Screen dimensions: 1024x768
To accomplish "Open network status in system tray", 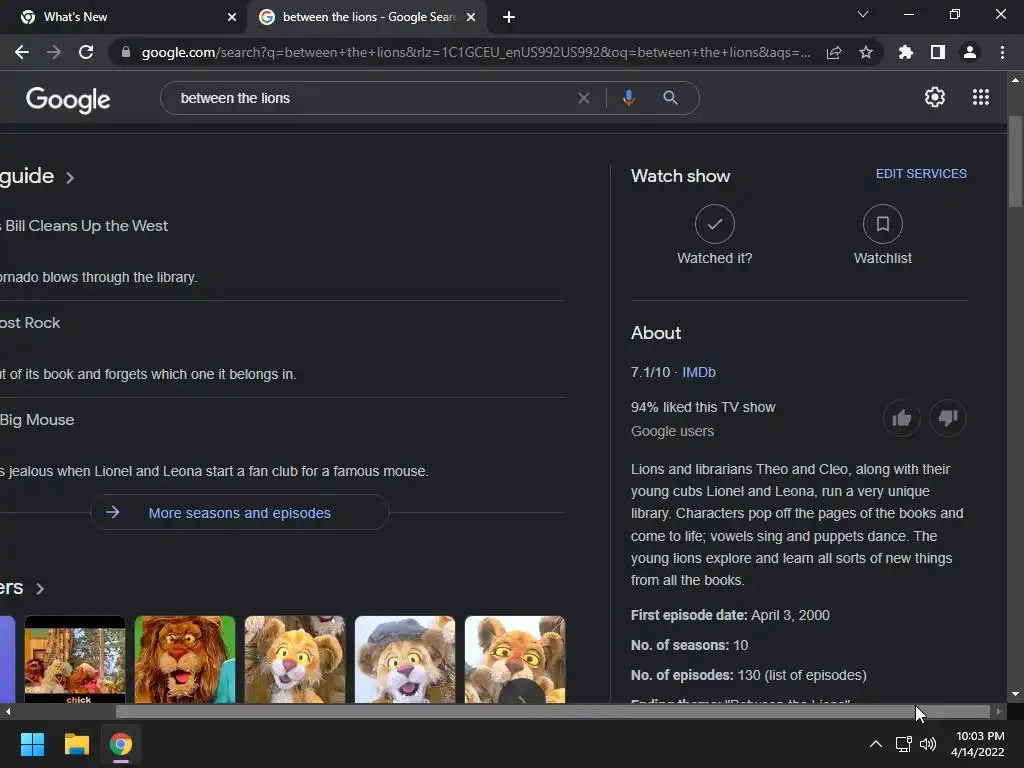I will (x=903, y=744).
